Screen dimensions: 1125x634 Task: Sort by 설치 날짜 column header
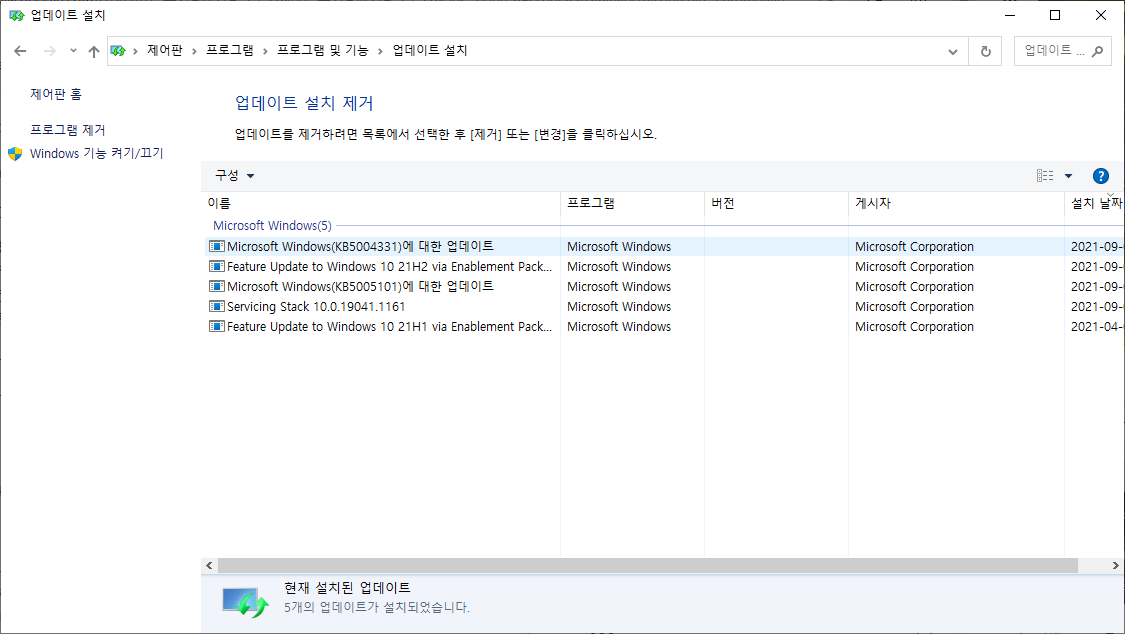point(1094,204)
